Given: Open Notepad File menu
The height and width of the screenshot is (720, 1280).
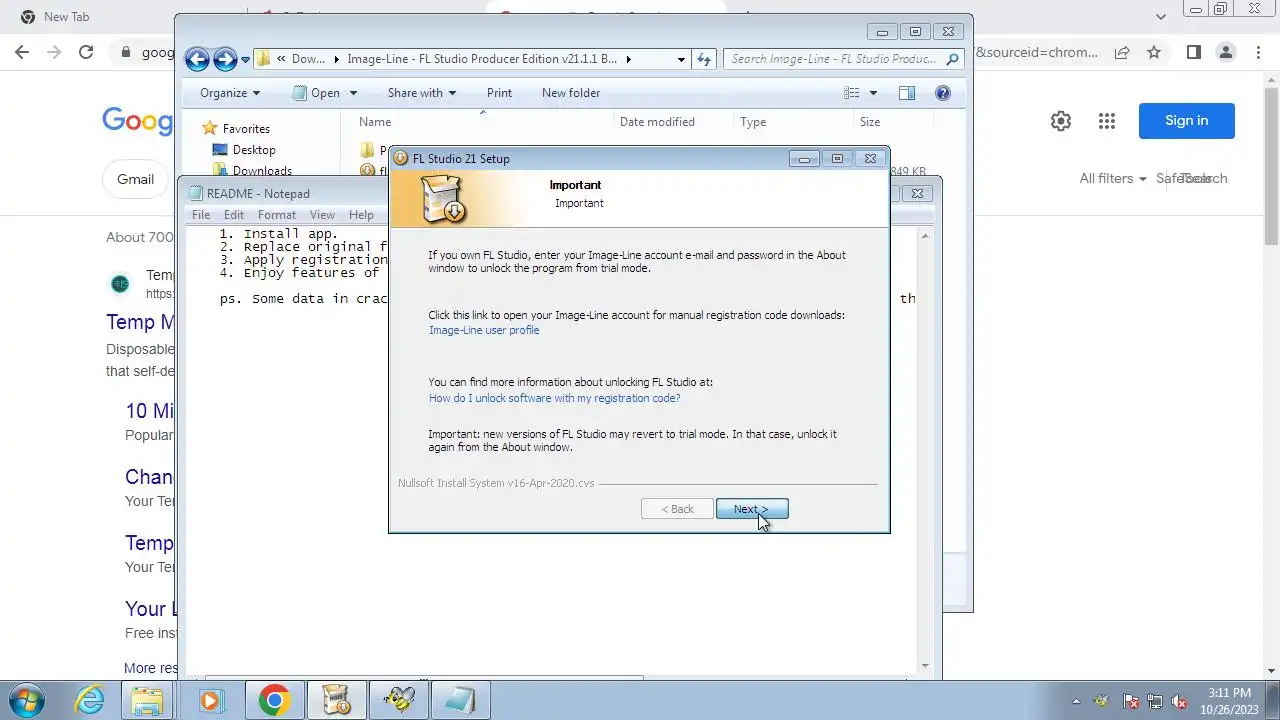Looking at the screenshot, I should pos(201,215).
